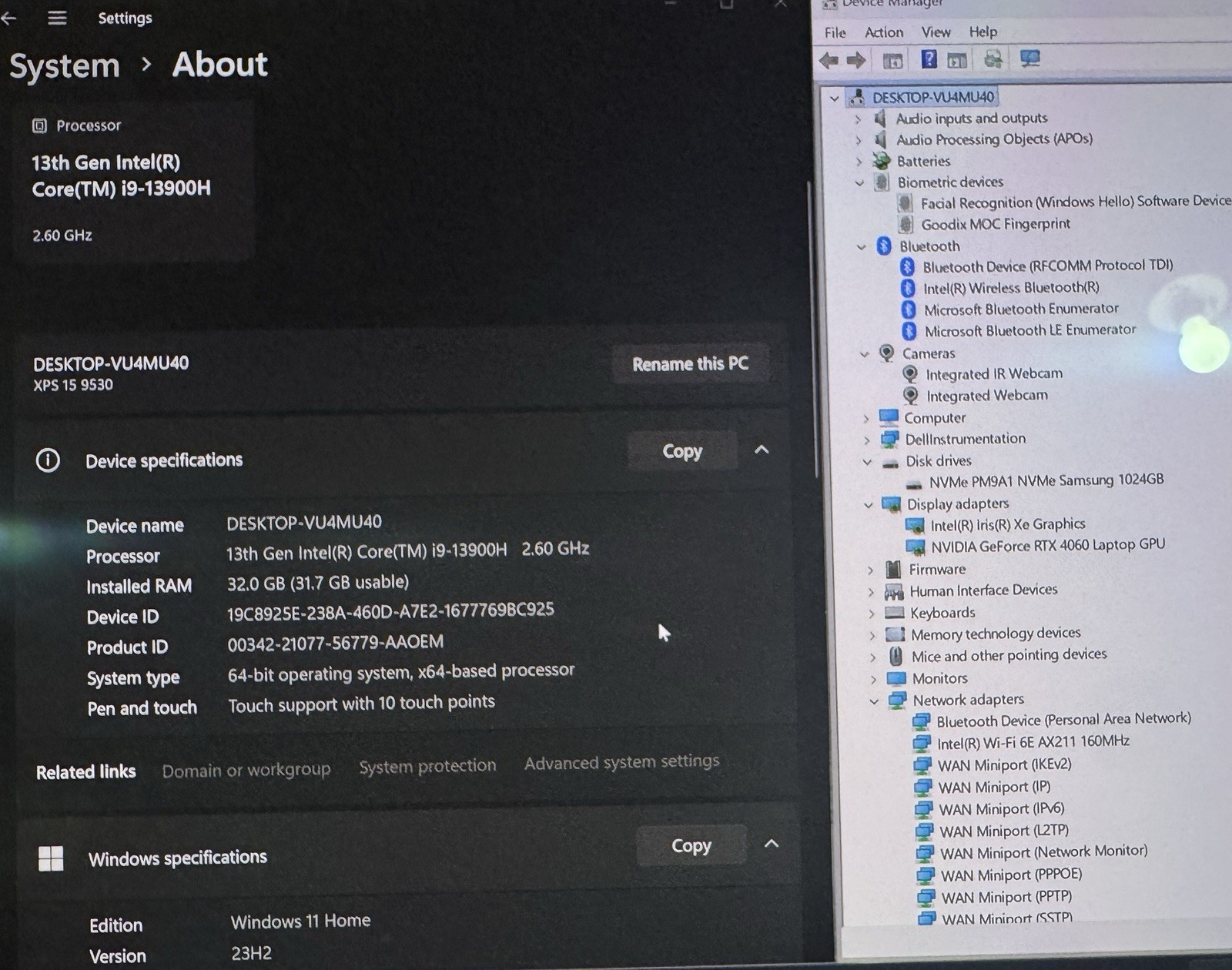This screenshot has width=1232, height=970.
Task: Open the View menu in Device Manager
Action: click(x=936, y=32)
